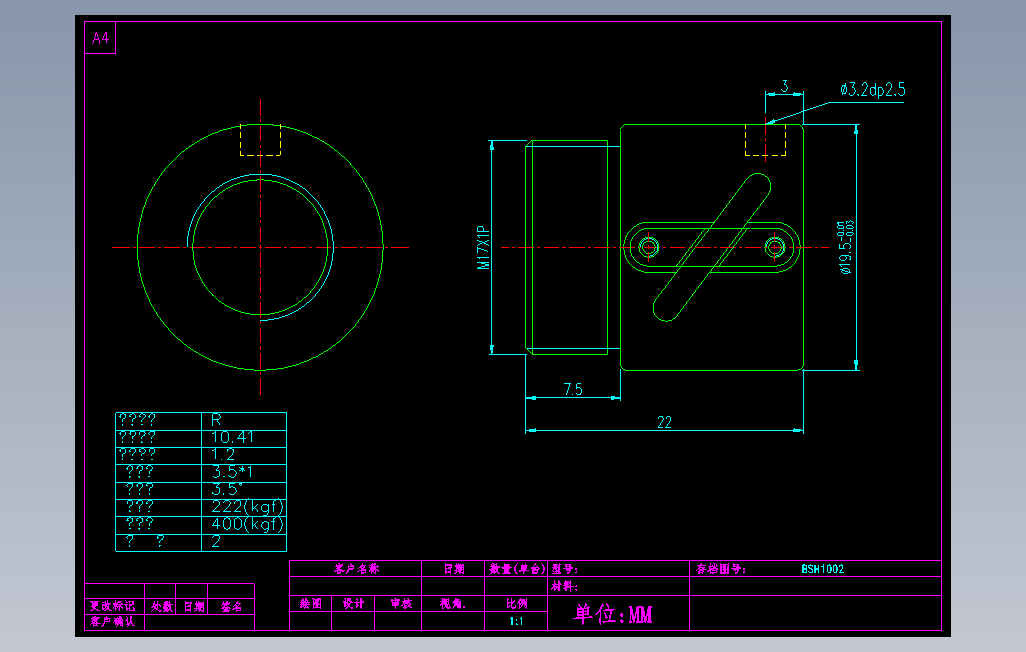Screen dimensions: 1026x652
Task: Select the 日期 header next to 客户名称
Action: [x=454, y=569]
